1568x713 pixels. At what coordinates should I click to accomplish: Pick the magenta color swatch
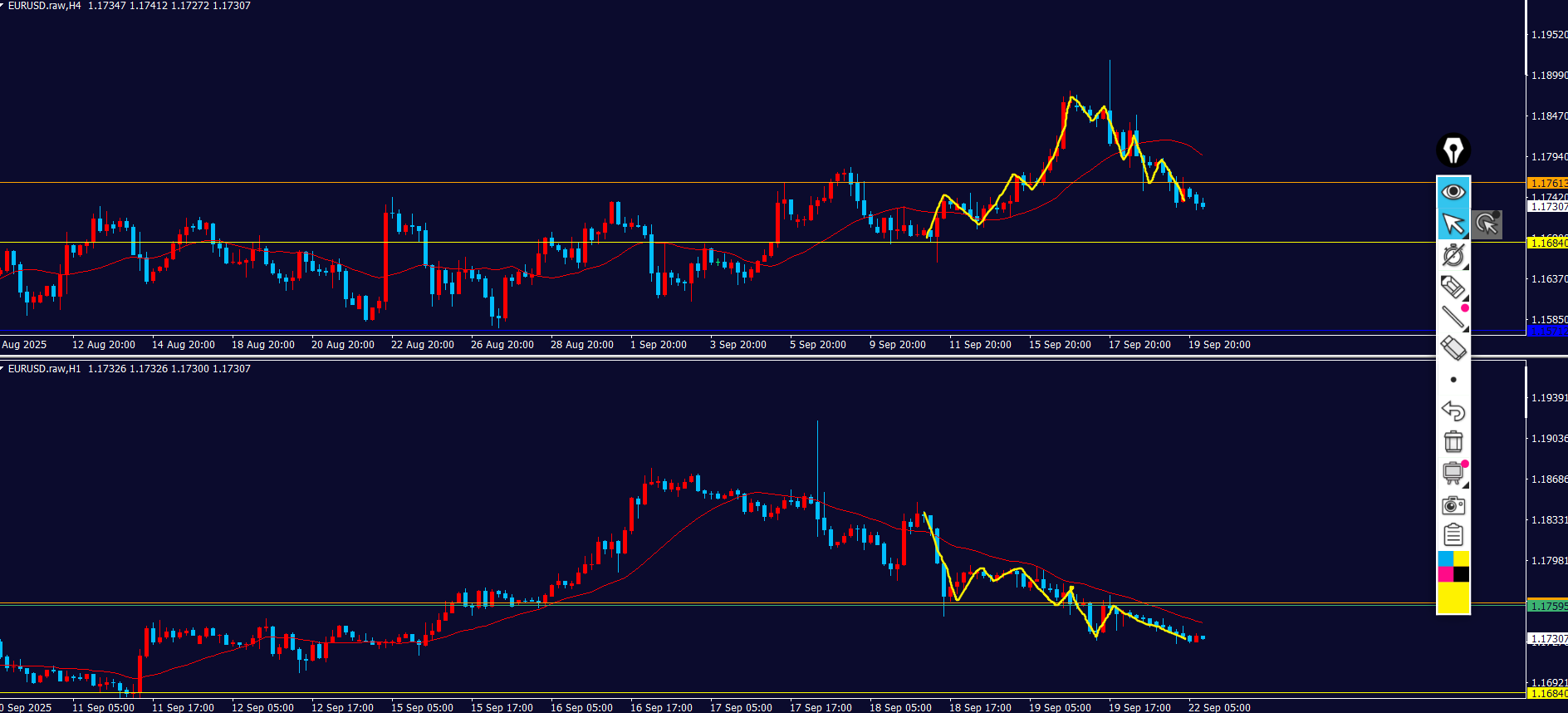tap(1445, 574)
